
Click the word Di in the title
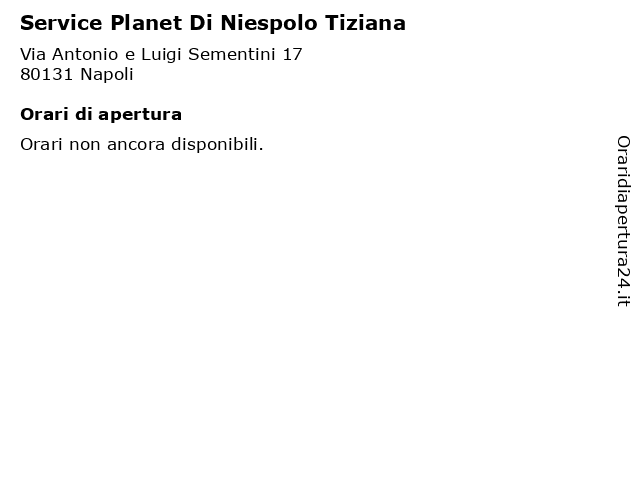[201, 23]
